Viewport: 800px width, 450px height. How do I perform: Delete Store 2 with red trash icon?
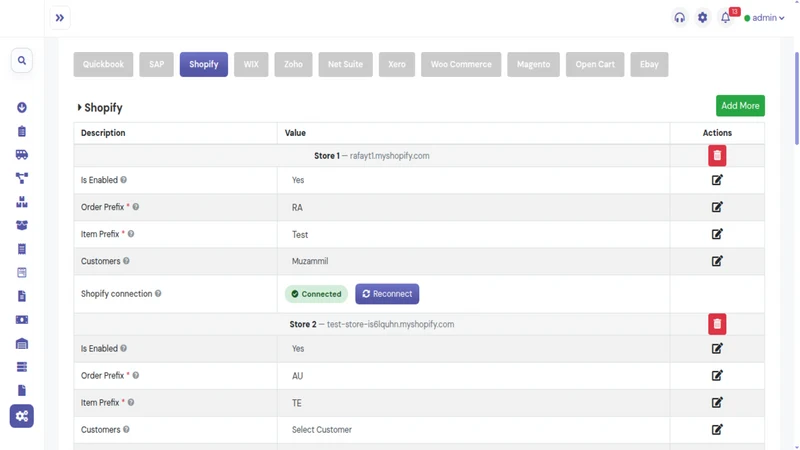pos(717,324)
